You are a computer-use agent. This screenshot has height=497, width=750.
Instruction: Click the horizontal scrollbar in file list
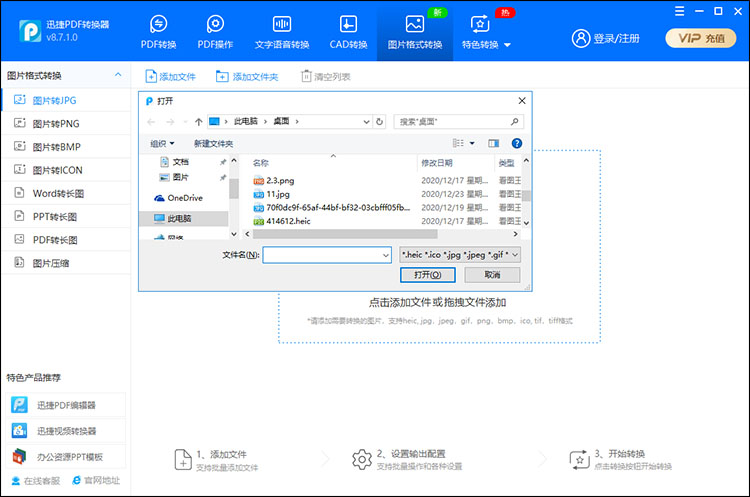(x=344, y=234)
